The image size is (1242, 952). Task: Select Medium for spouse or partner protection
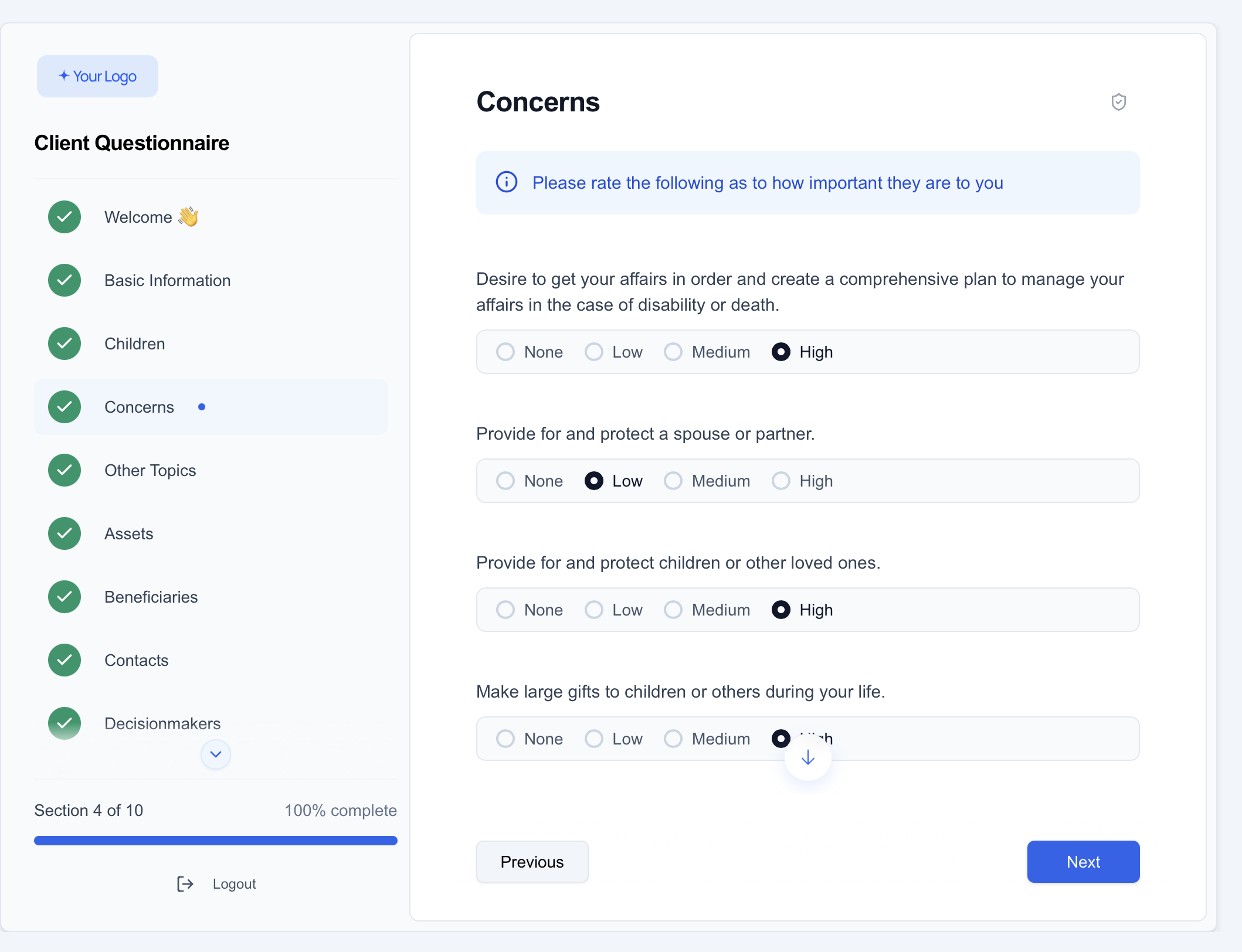pos(673,481)
